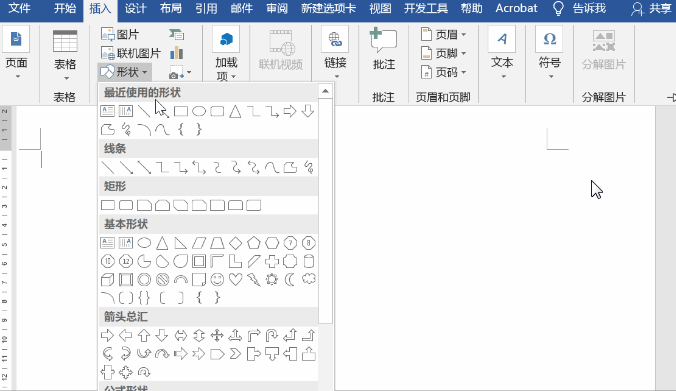Pick the circular arrow shape
Viewport: 676px width, 391px height.
click(x=144, y=372)
